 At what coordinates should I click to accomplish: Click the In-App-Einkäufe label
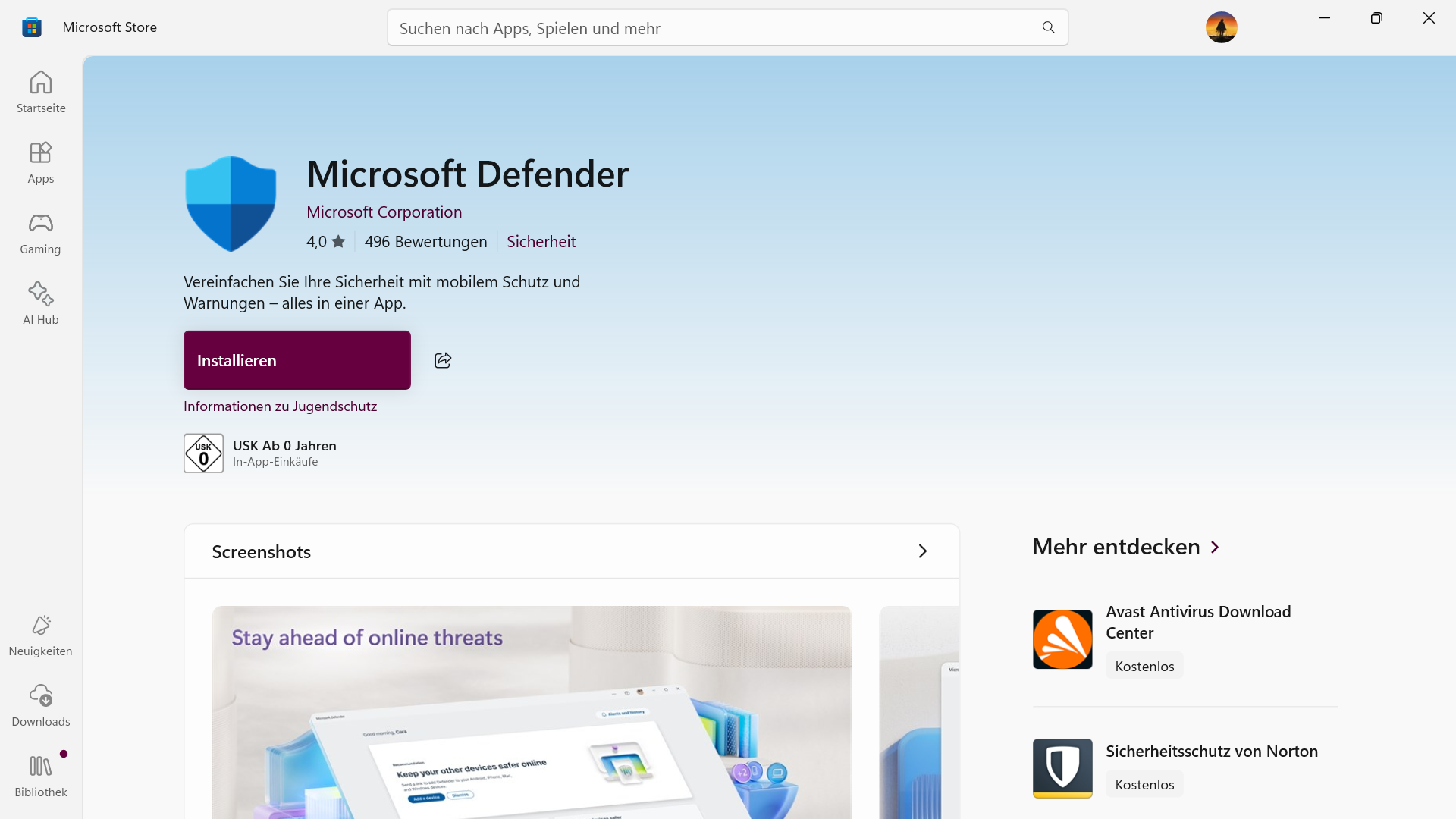pyautogui.click(x=275, y=461)
